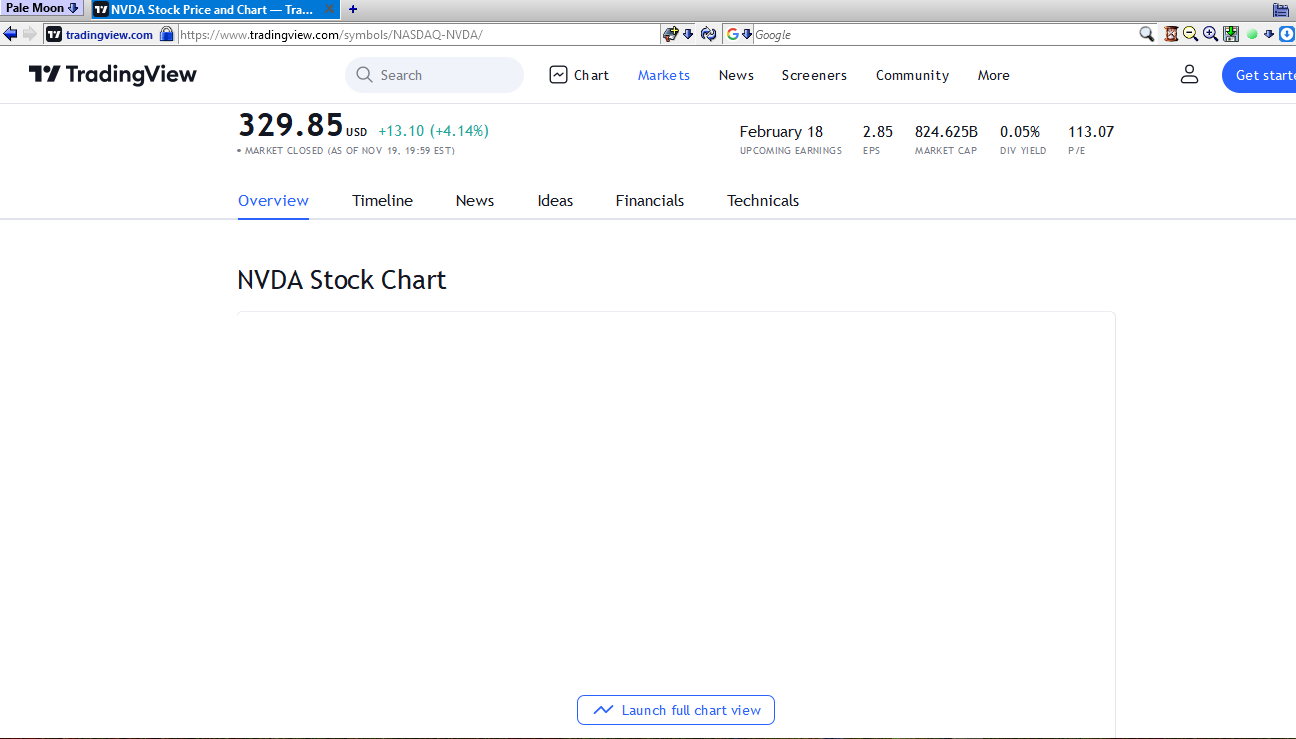
Task: Open the user profile icon
Action: (x=1189, y=74)
